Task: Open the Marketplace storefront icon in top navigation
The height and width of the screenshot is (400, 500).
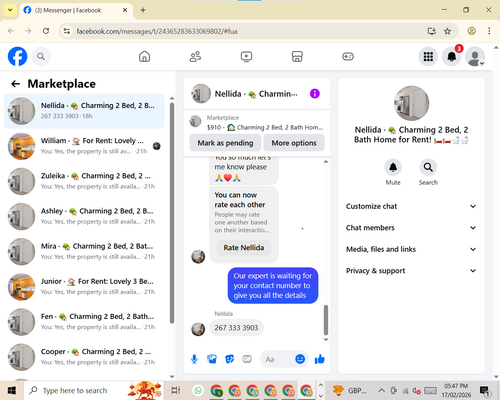Action: coord(297,57)
